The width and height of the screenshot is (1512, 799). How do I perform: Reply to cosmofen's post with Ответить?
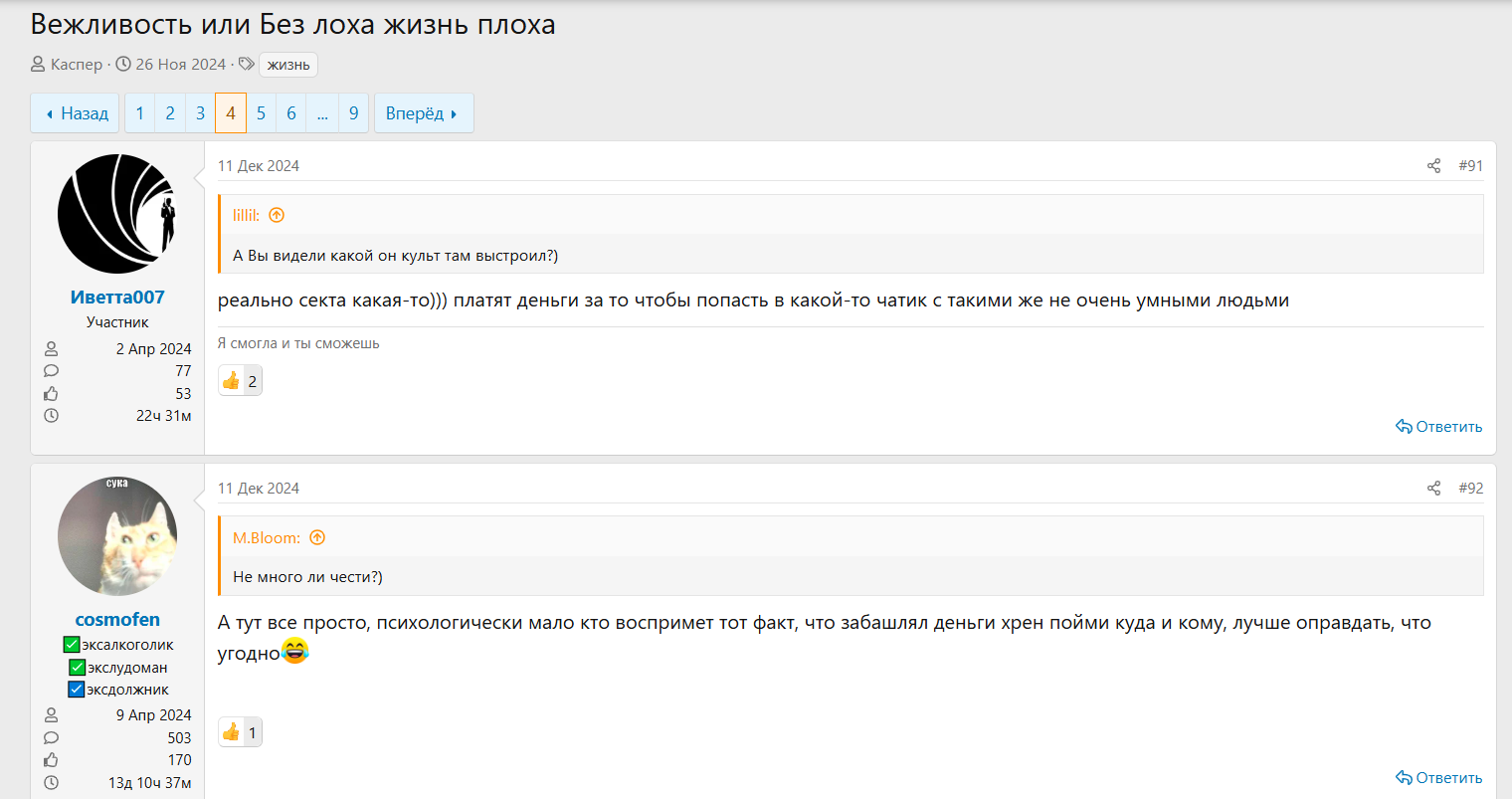coord(1439,778)
